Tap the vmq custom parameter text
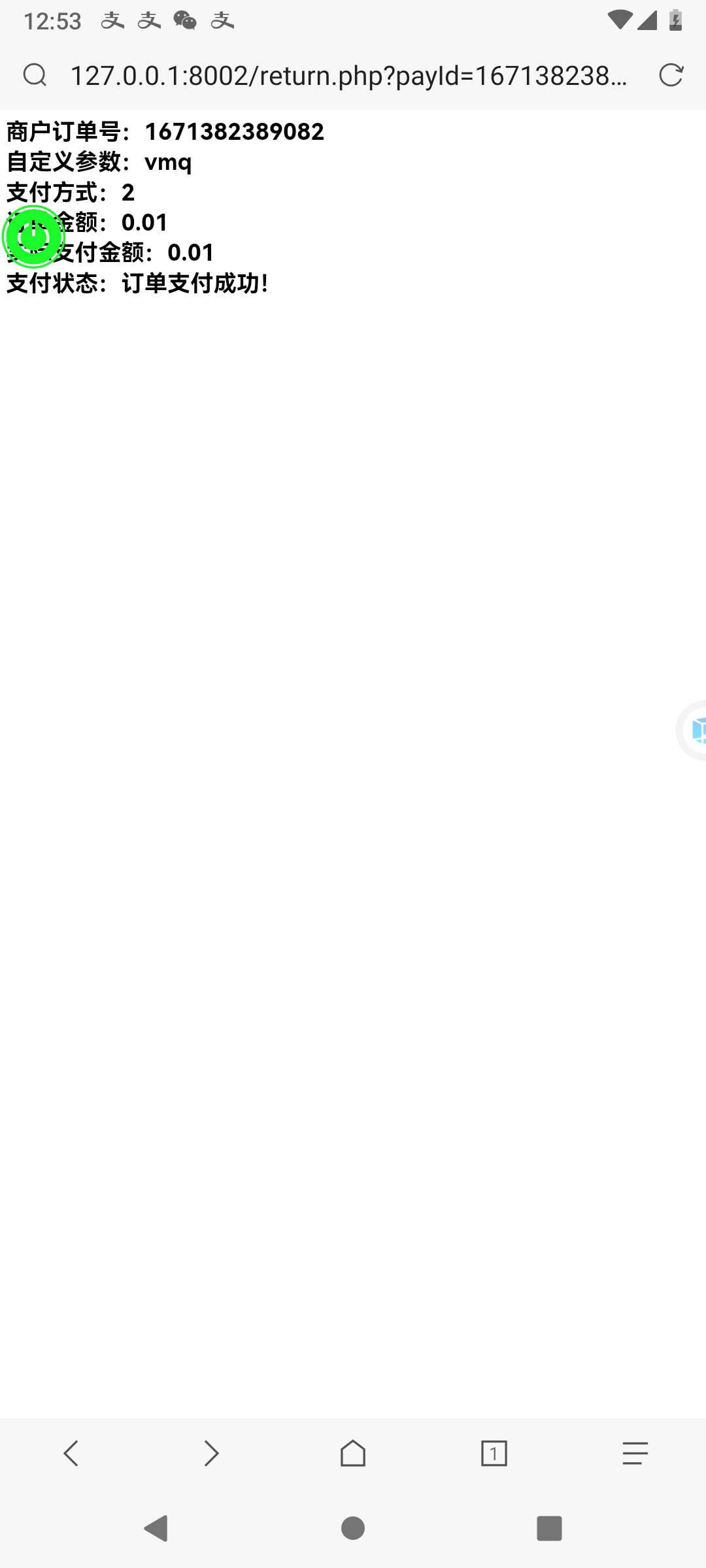The width and height of the screenshot is (706, 1568). [168, 162]
